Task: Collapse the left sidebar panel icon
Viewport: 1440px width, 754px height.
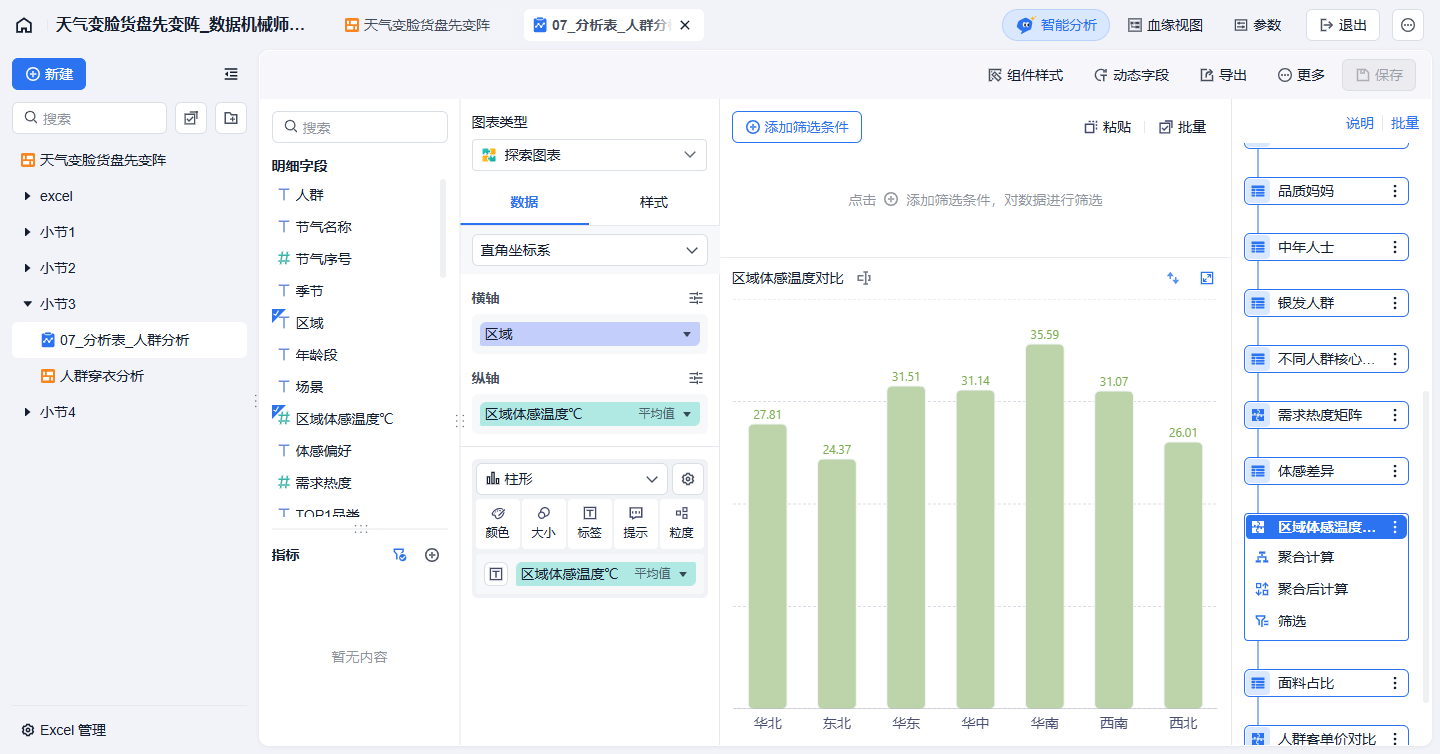Action: pos(231,74)
